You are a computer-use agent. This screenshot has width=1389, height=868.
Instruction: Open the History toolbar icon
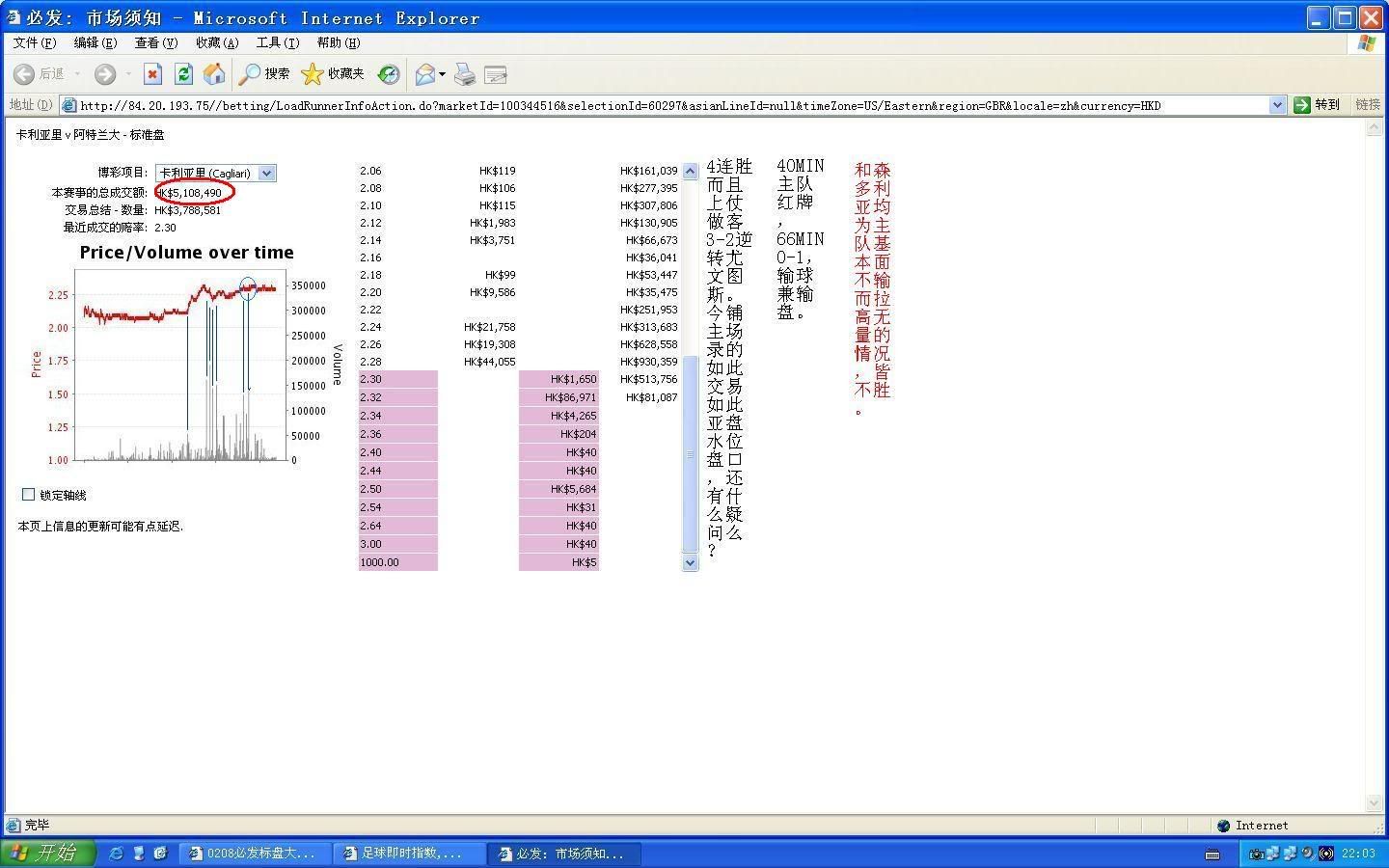click(x=389, y=74)
